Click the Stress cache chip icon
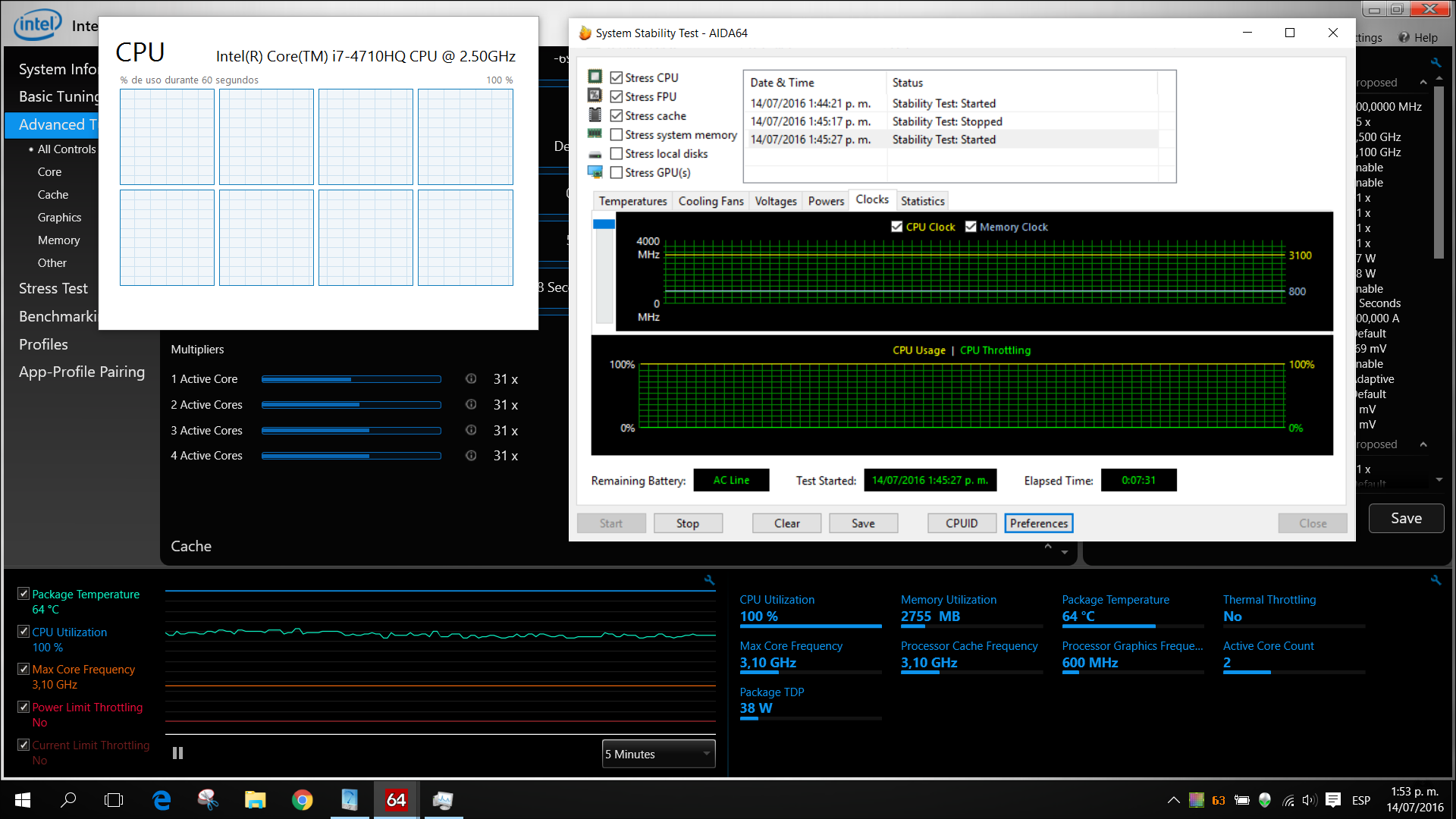Viewport: 1456px width, 819px height. [x=595, y=115]
